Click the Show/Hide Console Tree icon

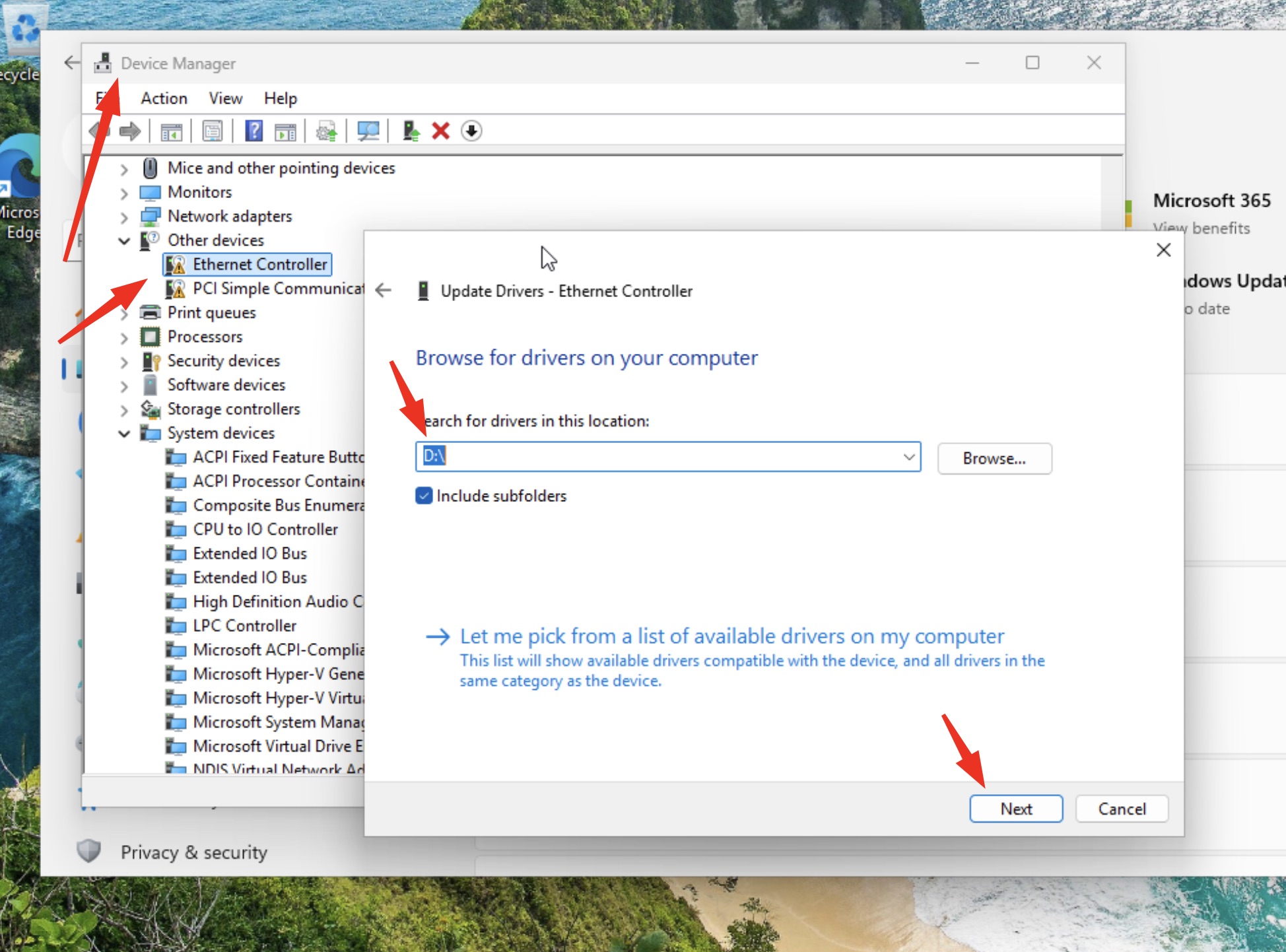171,131
